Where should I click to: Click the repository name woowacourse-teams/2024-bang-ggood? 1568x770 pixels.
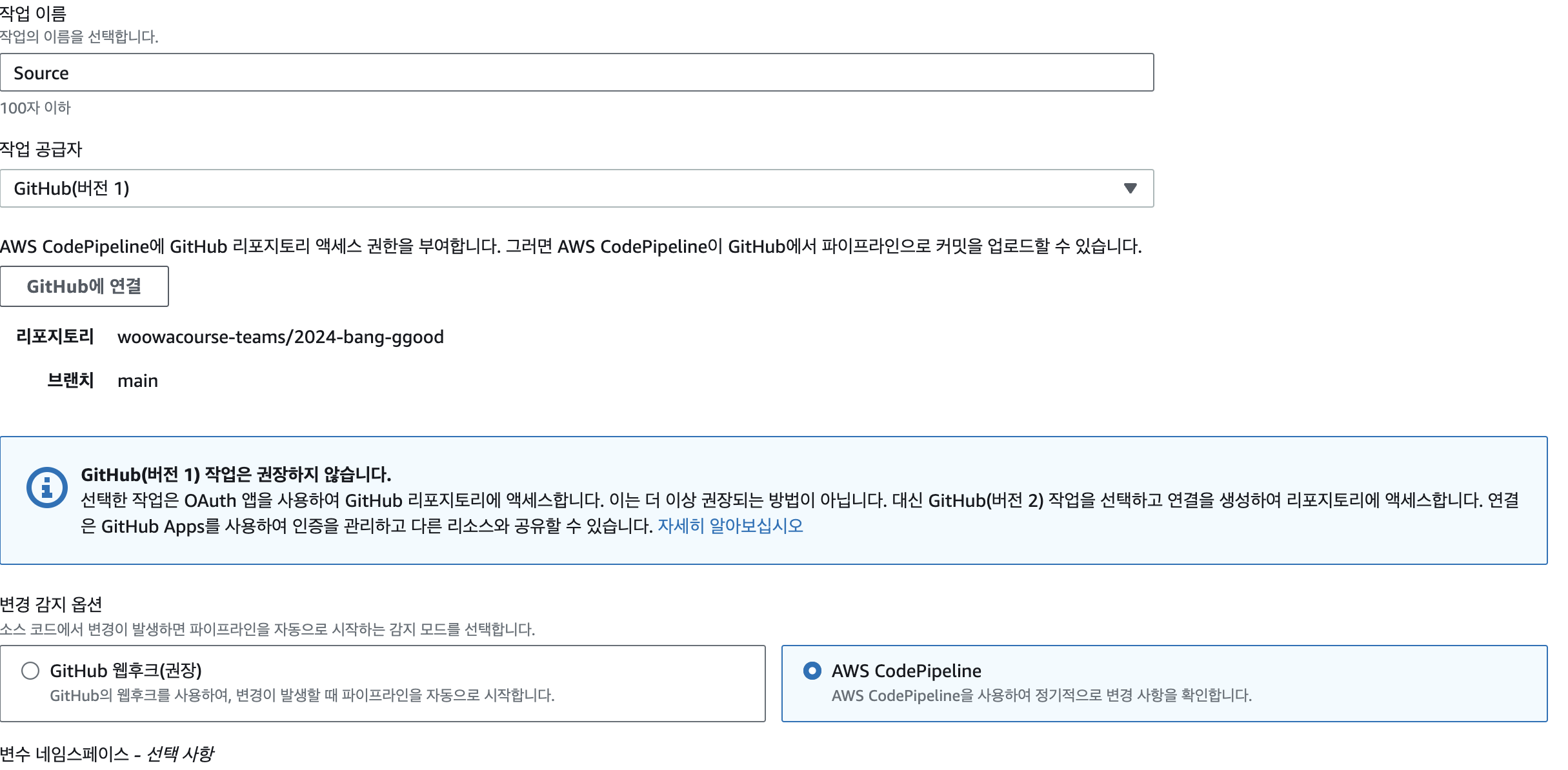tap(281, 337)
